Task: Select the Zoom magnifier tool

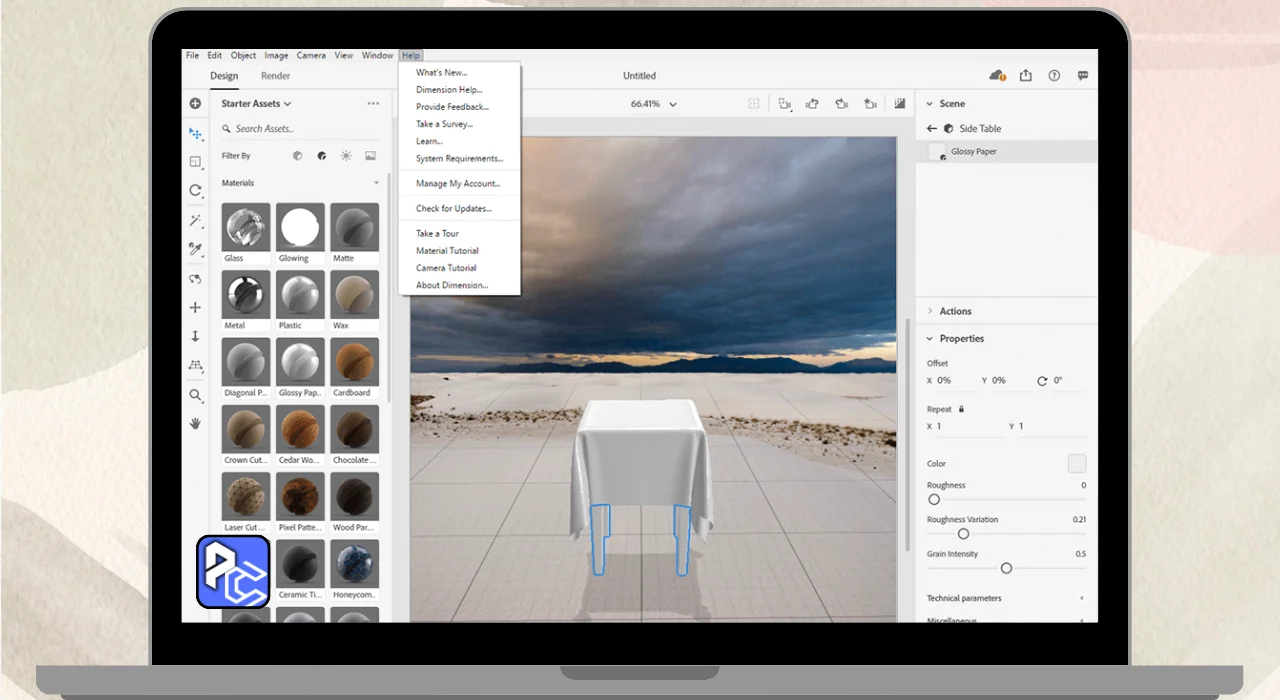Action: pos(195,395)
